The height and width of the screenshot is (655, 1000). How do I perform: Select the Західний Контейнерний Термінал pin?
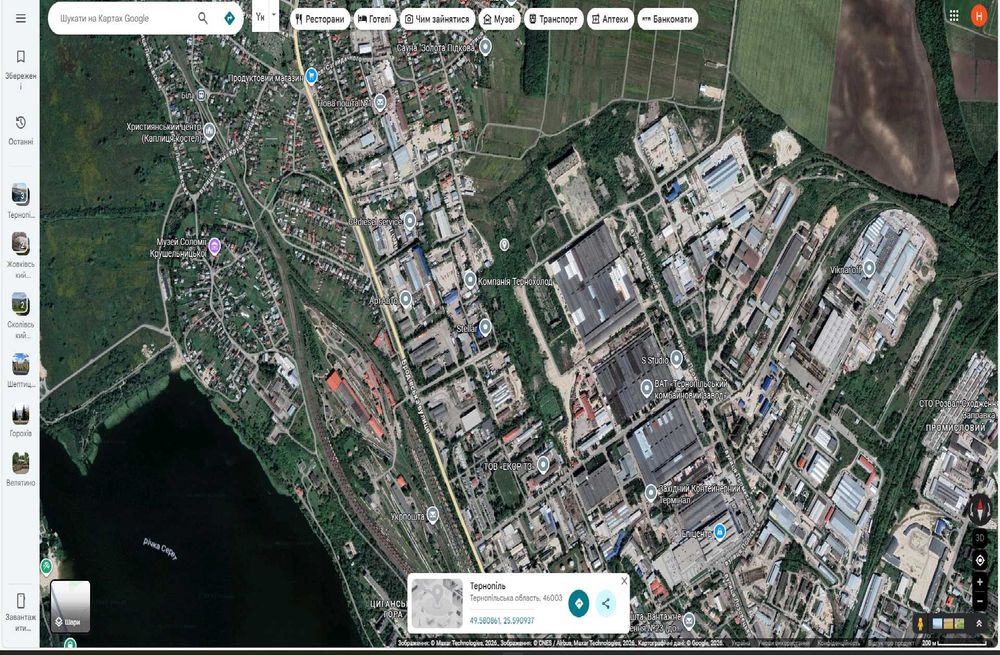pos(651,492)
